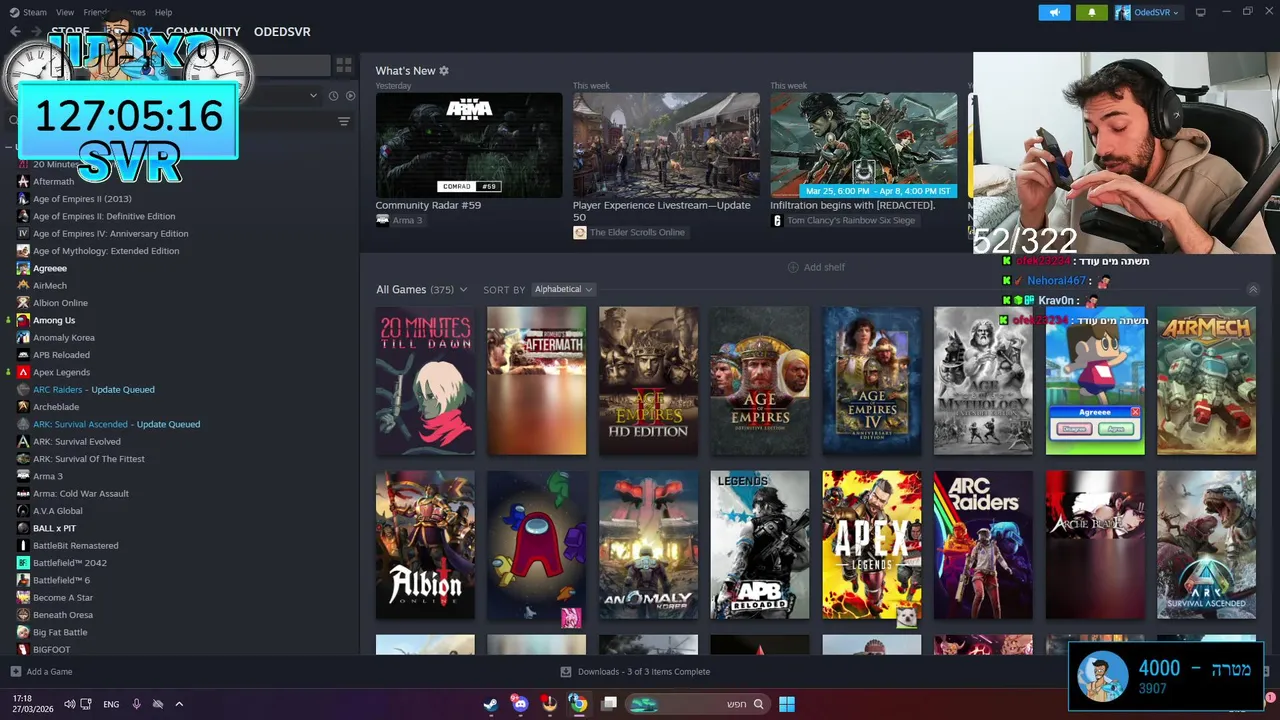Select Apex Legends in the game list
This screenshot has height=720, width=1280.
point(61,372)
